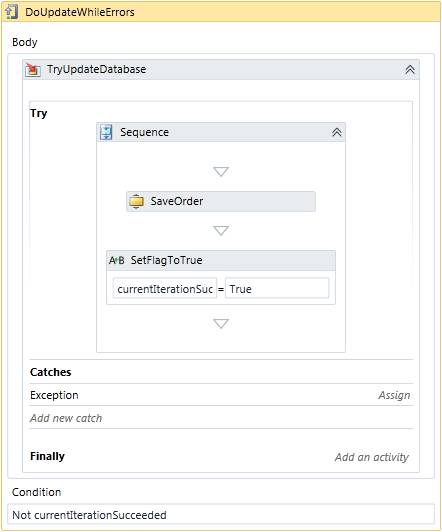Click the Add new catch link
Image resolution: width=442 pixels, height=532 pixels.
(66, 418)
